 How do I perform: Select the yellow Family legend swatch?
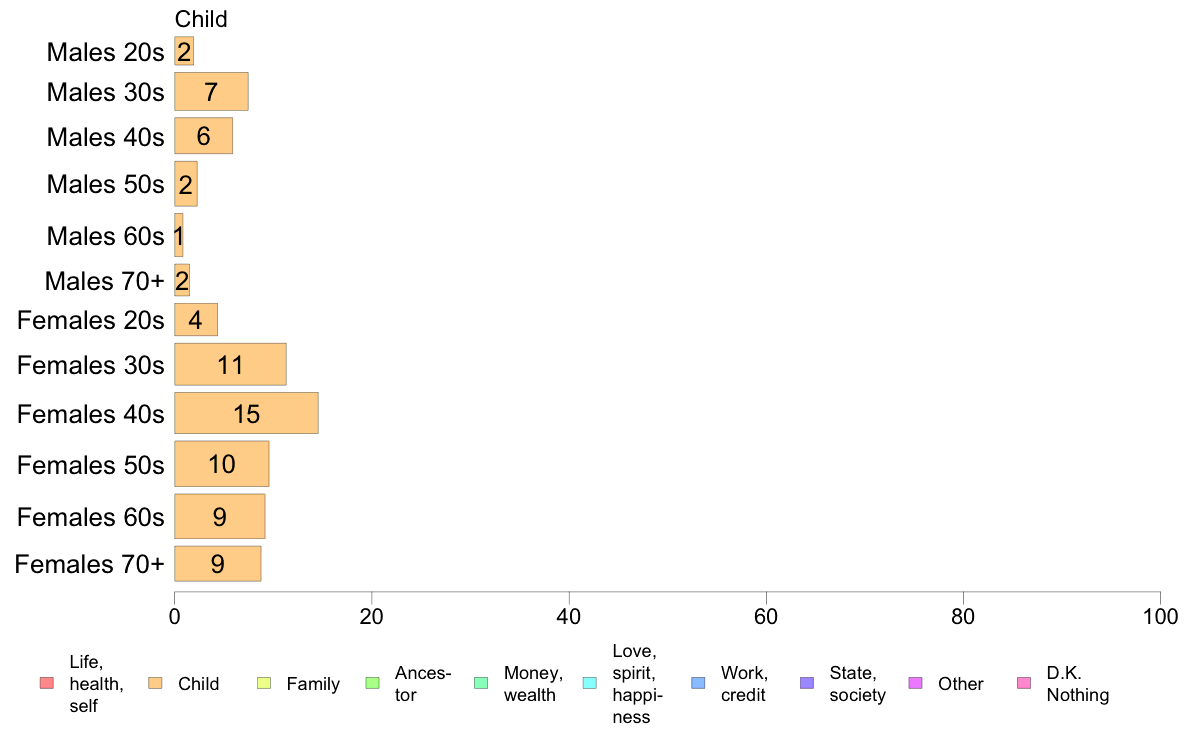pos(264,683)
